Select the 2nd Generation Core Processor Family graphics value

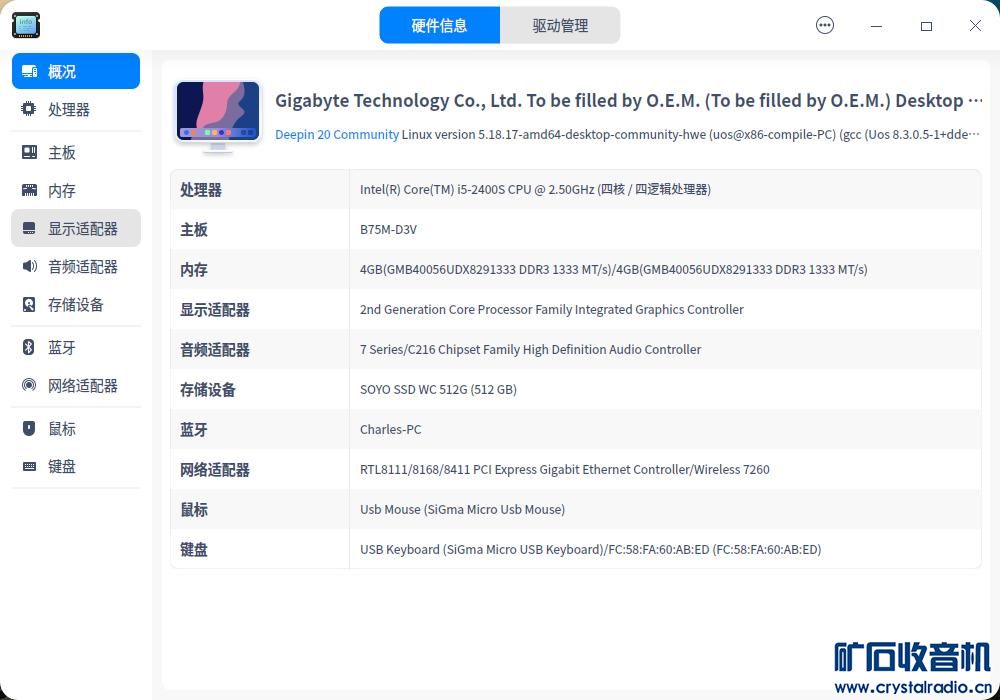click(x=552, y=310)
